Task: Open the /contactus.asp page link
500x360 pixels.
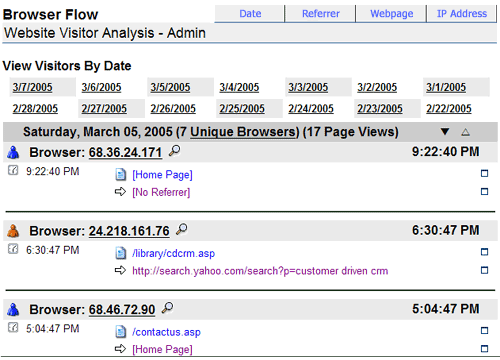Action: coord(166,332)
